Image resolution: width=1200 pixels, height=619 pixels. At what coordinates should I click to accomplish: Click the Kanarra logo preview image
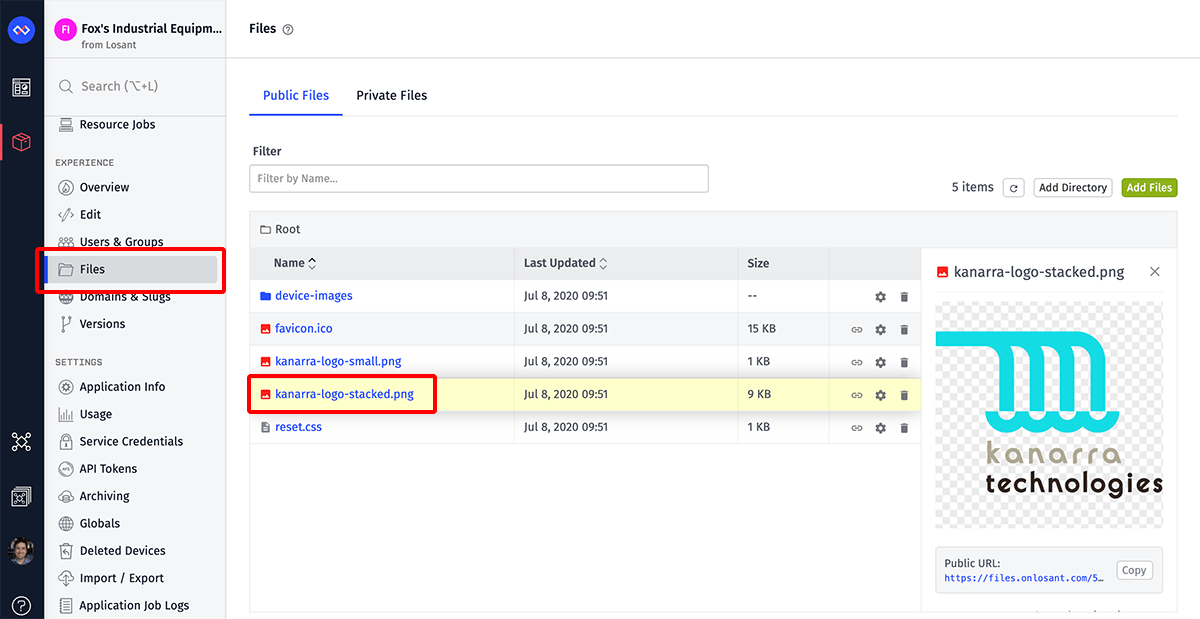1049,415
